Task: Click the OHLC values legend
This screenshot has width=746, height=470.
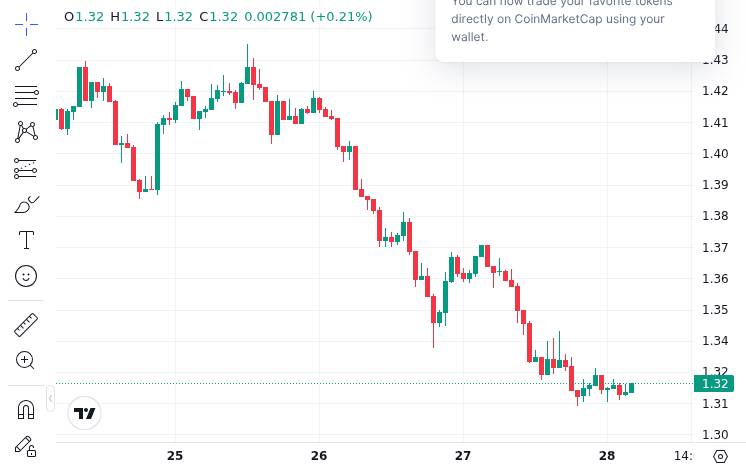Action: coord(218,17)
